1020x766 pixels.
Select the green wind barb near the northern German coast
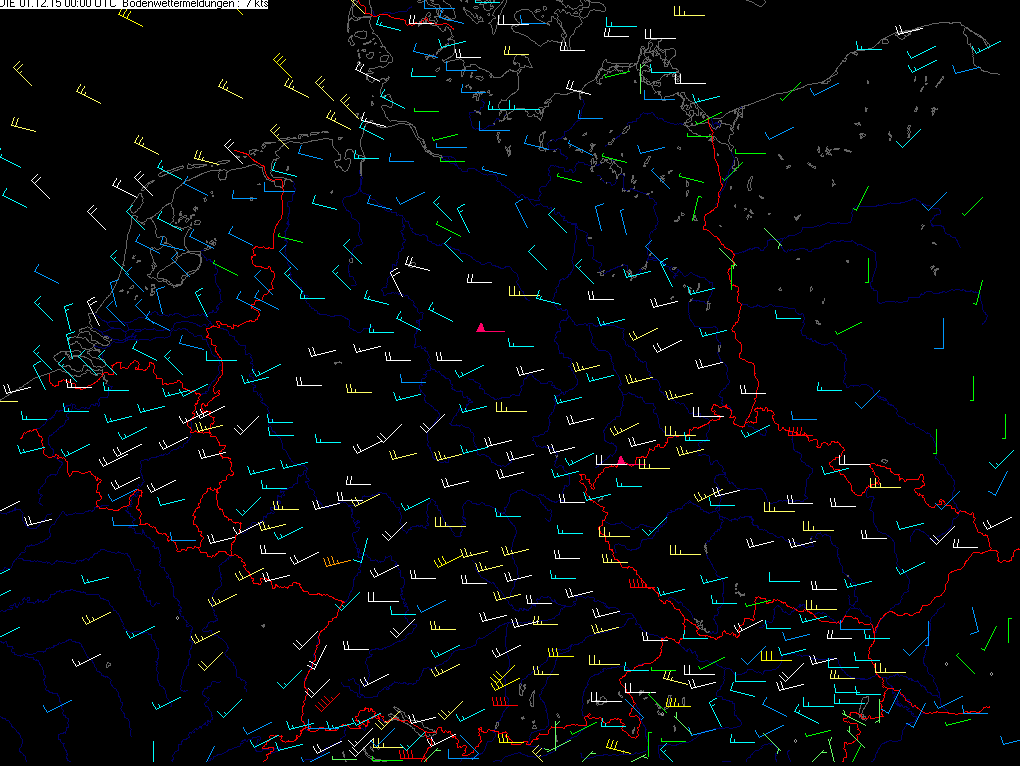[445, 137]
